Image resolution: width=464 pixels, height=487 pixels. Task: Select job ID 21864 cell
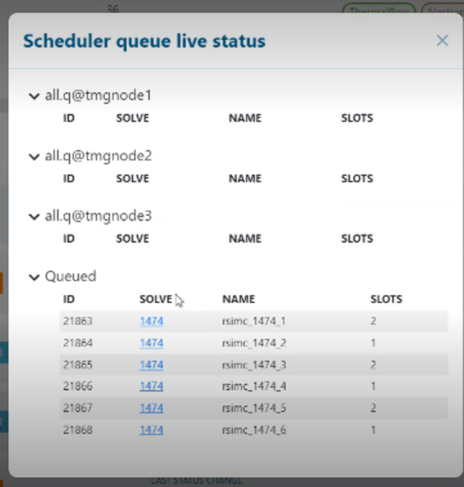[x=78, y=343]
